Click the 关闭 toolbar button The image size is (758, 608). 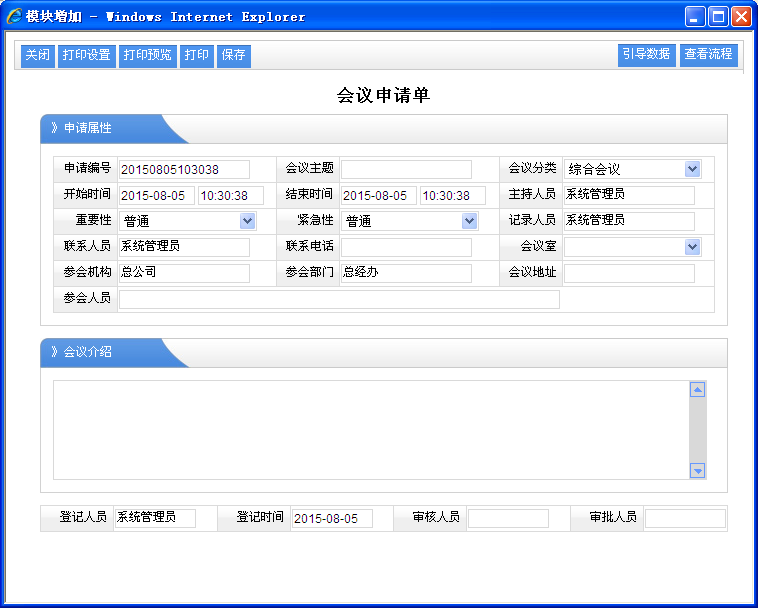pyautogui.click(x=37, y=56)
